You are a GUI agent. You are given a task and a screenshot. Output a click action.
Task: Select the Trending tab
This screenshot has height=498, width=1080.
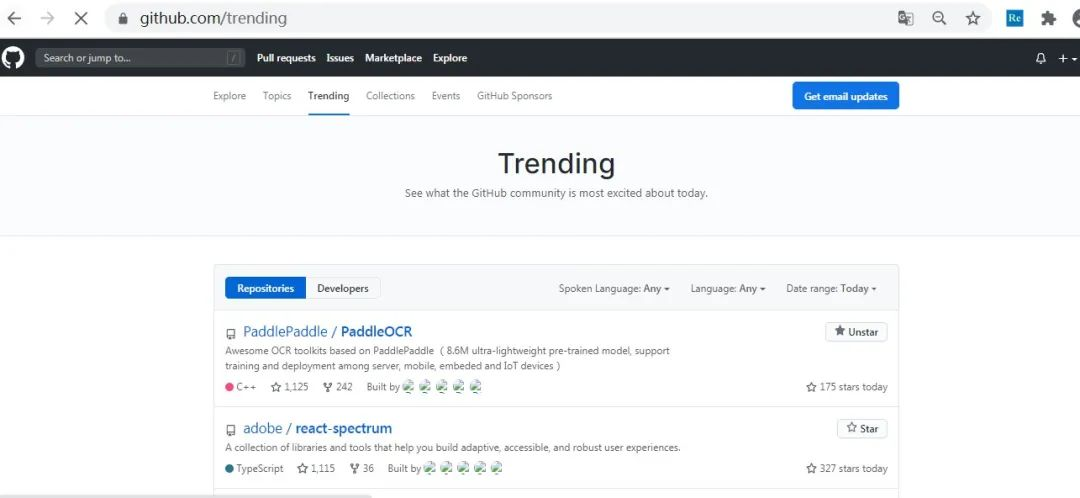coord(329,96)
